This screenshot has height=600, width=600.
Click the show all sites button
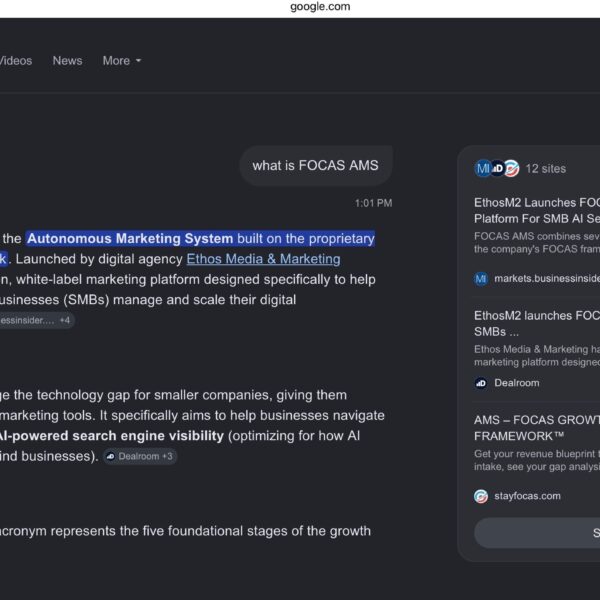click(x=537, y=533)
